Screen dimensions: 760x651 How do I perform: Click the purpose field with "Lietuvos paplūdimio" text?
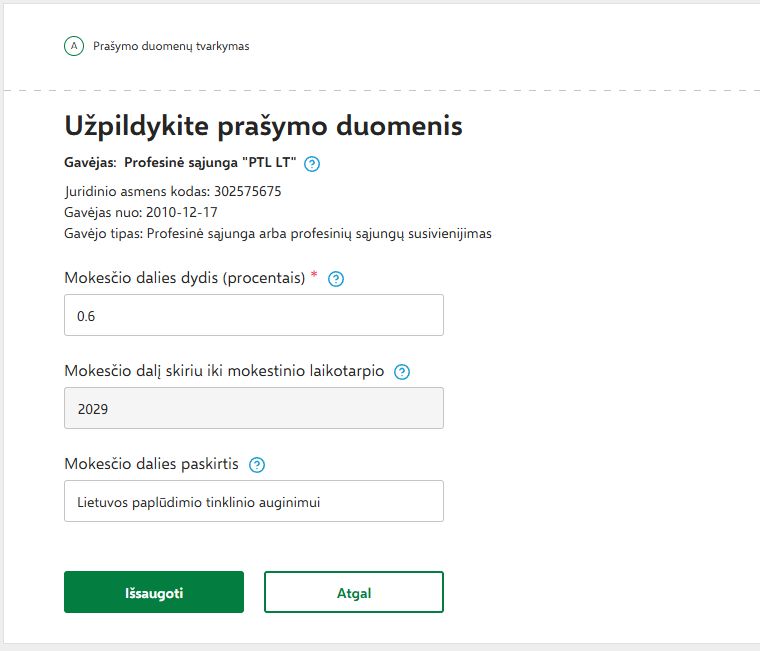[x=254, y=501]
